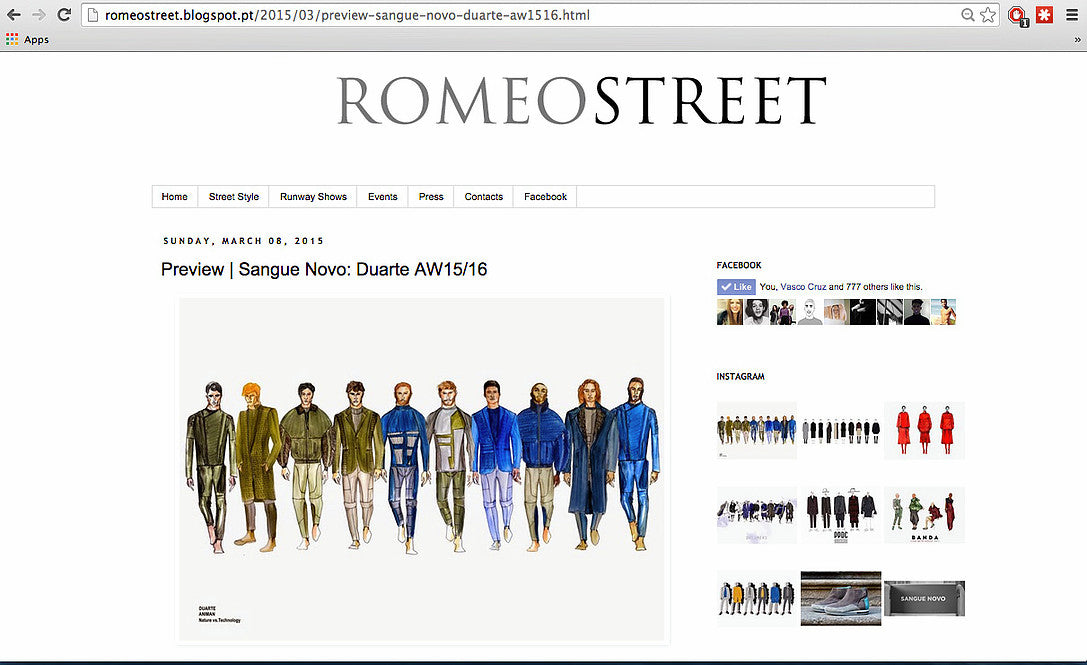This screenshot has width=1087, height=665.
Task: Click the browser forward arrow
Action: (x=39, y=15)
